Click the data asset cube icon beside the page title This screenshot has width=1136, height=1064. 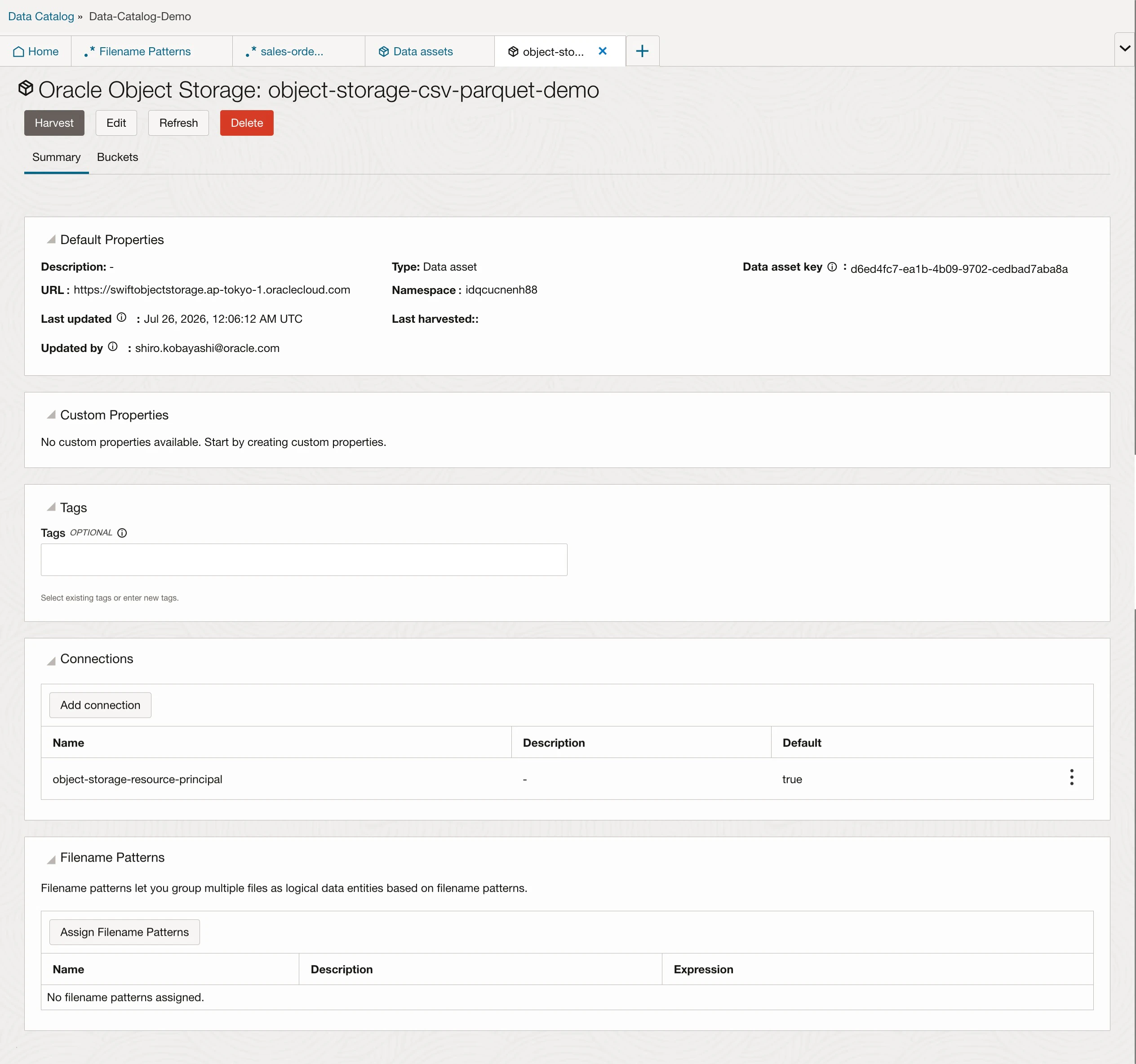pyautogui.click(x=26, y=88)
